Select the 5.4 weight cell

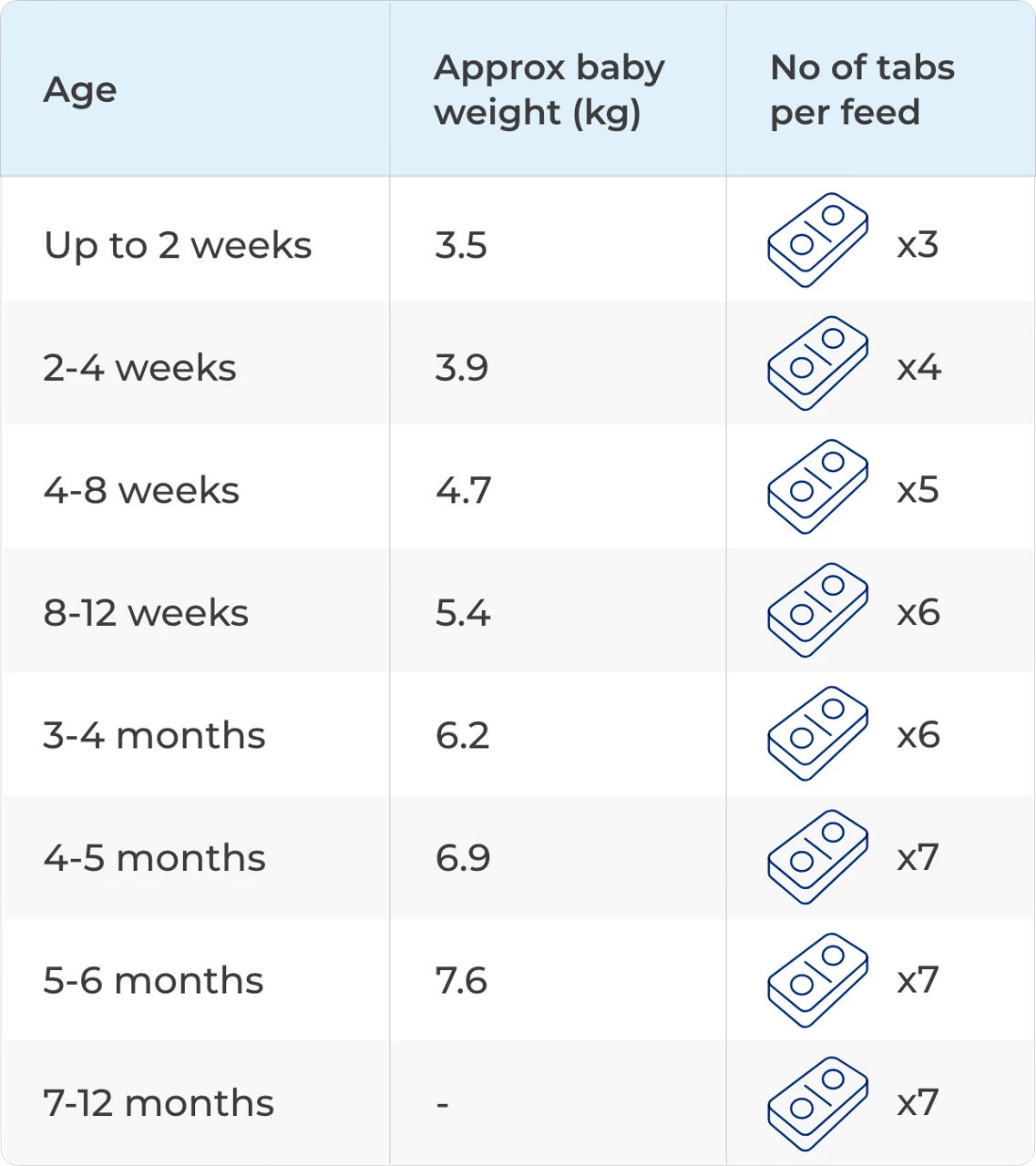click(463, 613)
